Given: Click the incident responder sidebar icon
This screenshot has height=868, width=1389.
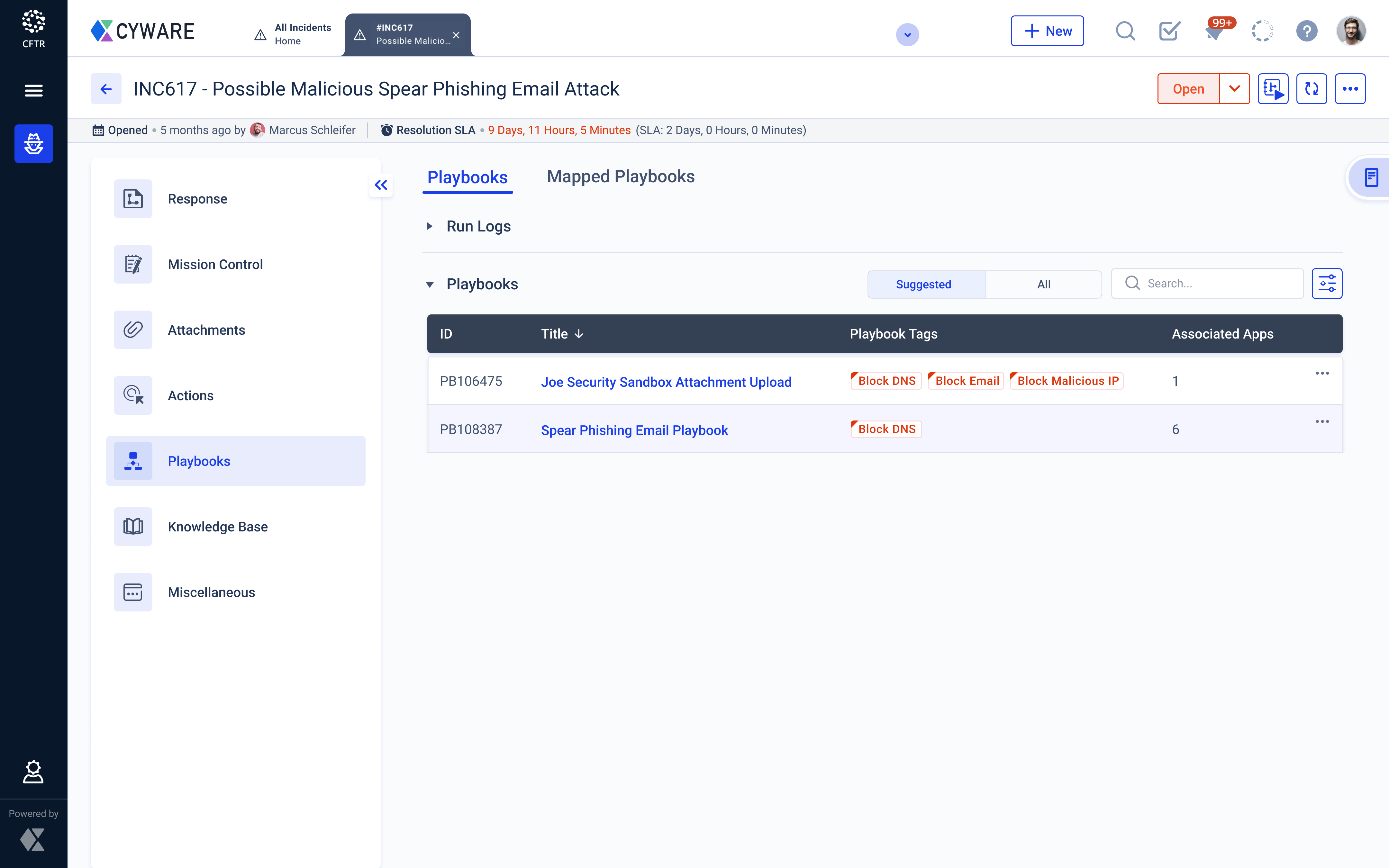Looking at the screenshot, I should (33, 143).
